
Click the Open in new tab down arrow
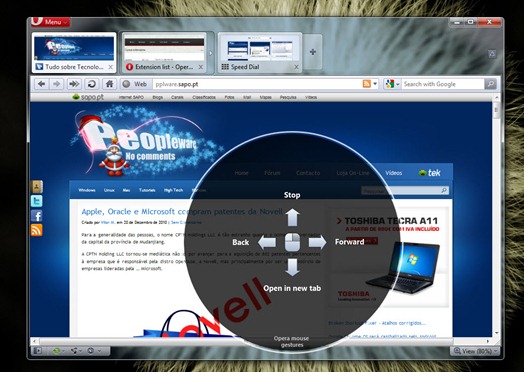(x=292, y=267)
